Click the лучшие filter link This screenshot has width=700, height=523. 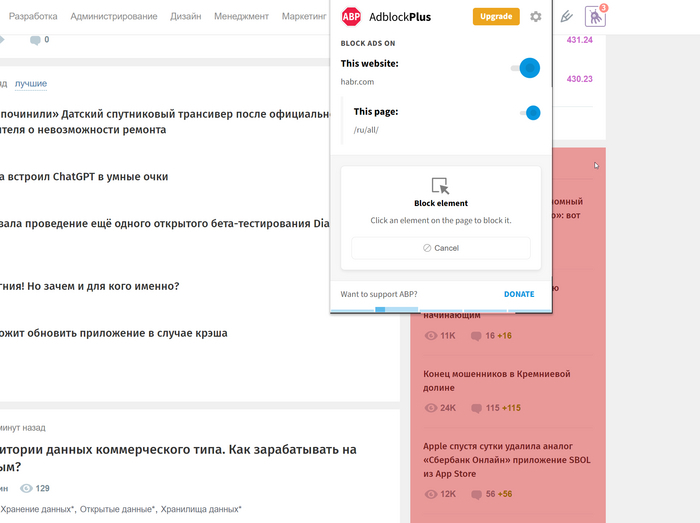tap(31, 83)
